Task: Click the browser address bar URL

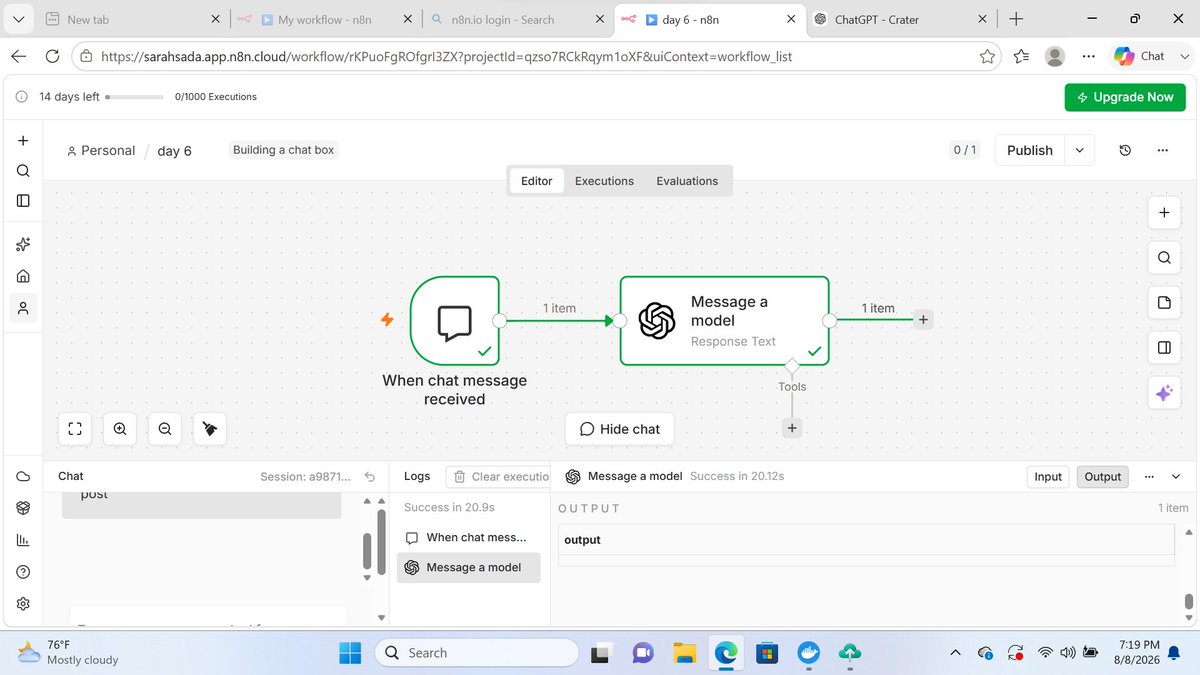Action: coord(447,57)
